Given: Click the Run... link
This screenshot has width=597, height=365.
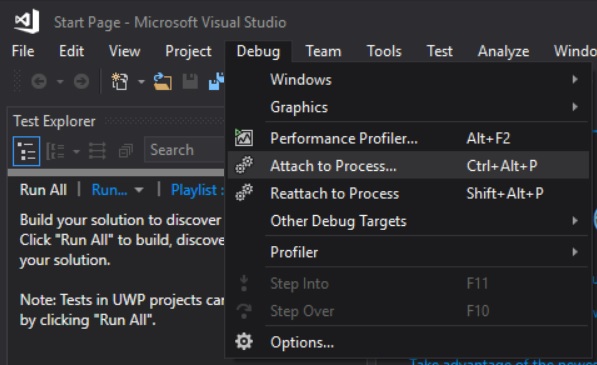Looking at the screenshot, I should (x=110, y=190).
